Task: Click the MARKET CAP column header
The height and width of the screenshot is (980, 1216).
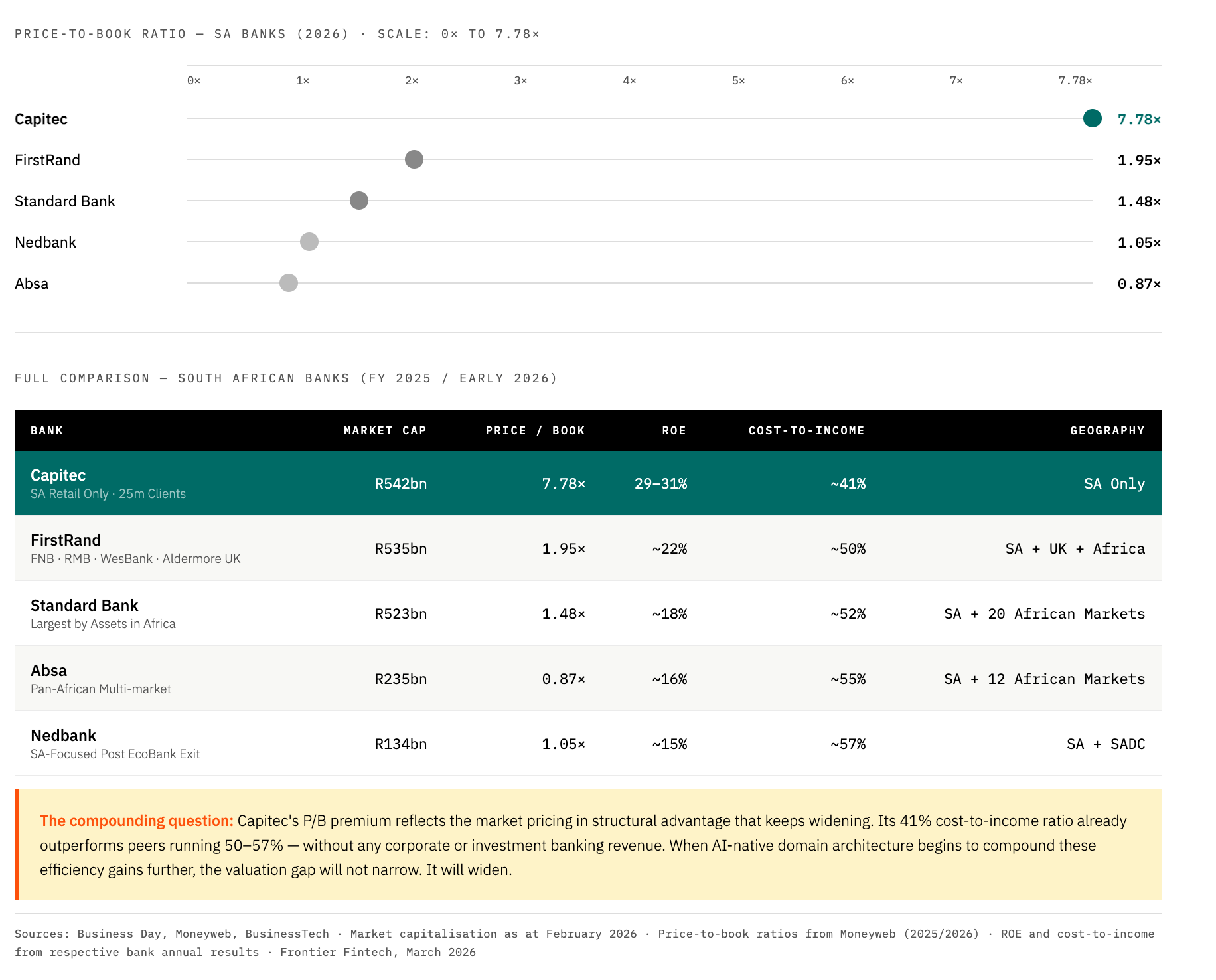Action: [385, 430]
